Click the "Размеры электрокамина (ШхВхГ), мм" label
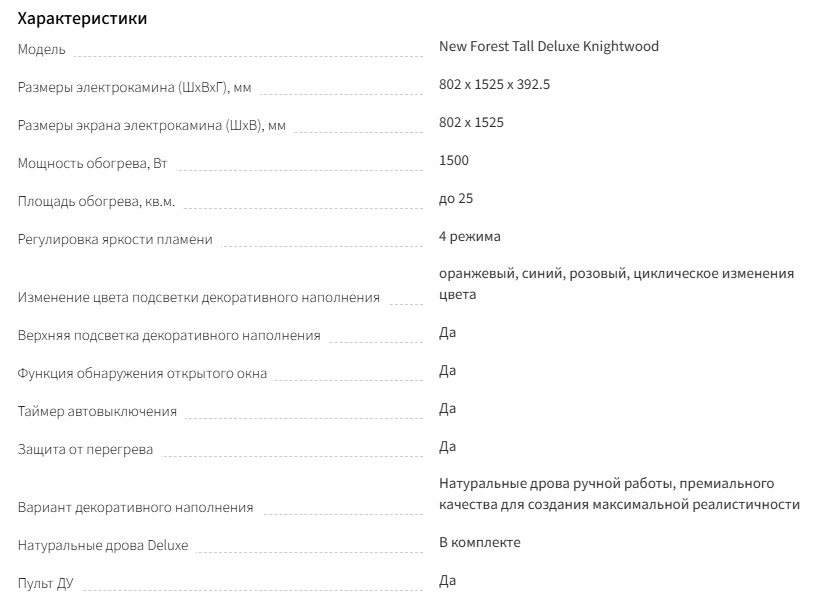The image size is (826, 604). [x=135, y=88]
